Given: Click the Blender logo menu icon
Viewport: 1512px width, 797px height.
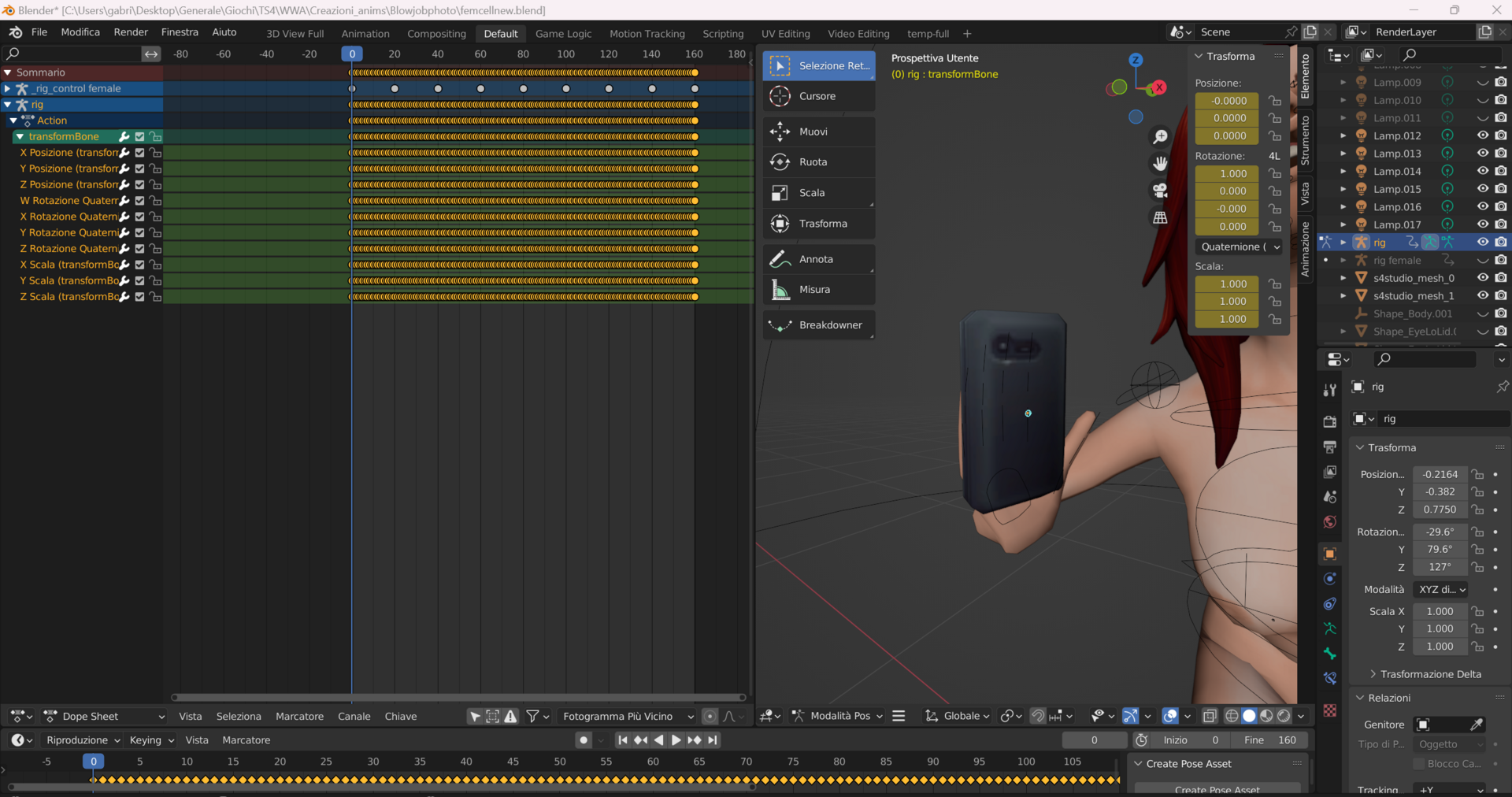Looking at the screenshot, I should [16, 32].
